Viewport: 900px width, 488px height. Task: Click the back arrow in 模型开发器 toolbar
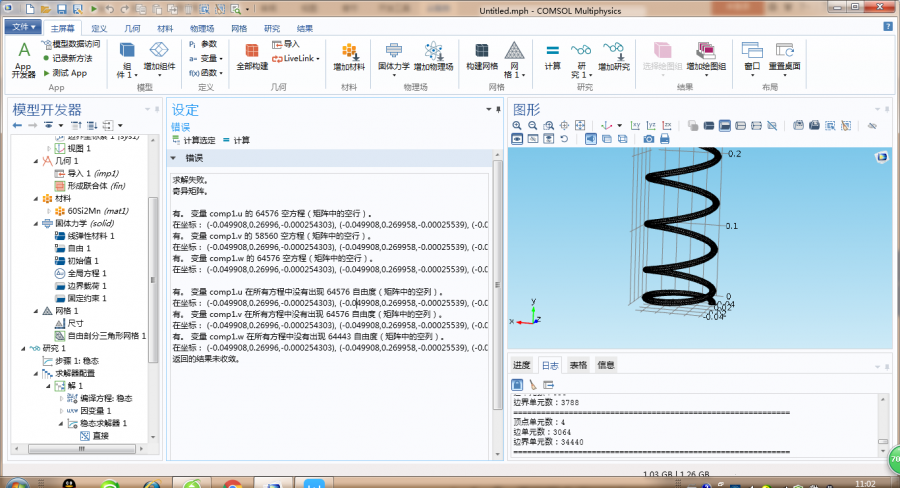[x=17, y=125]
